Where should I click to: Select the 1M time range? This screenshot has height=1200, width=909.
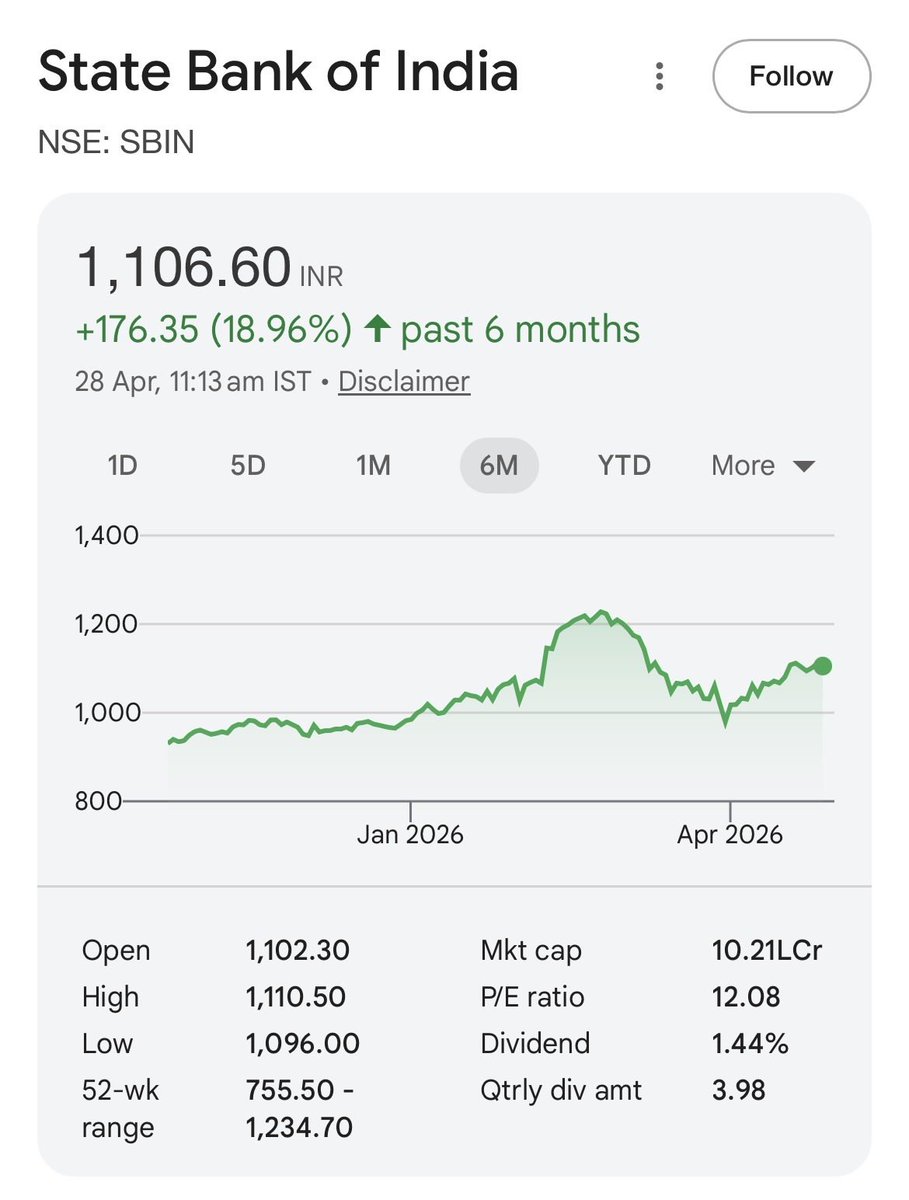pyautogui.click(x=373, y=465)
